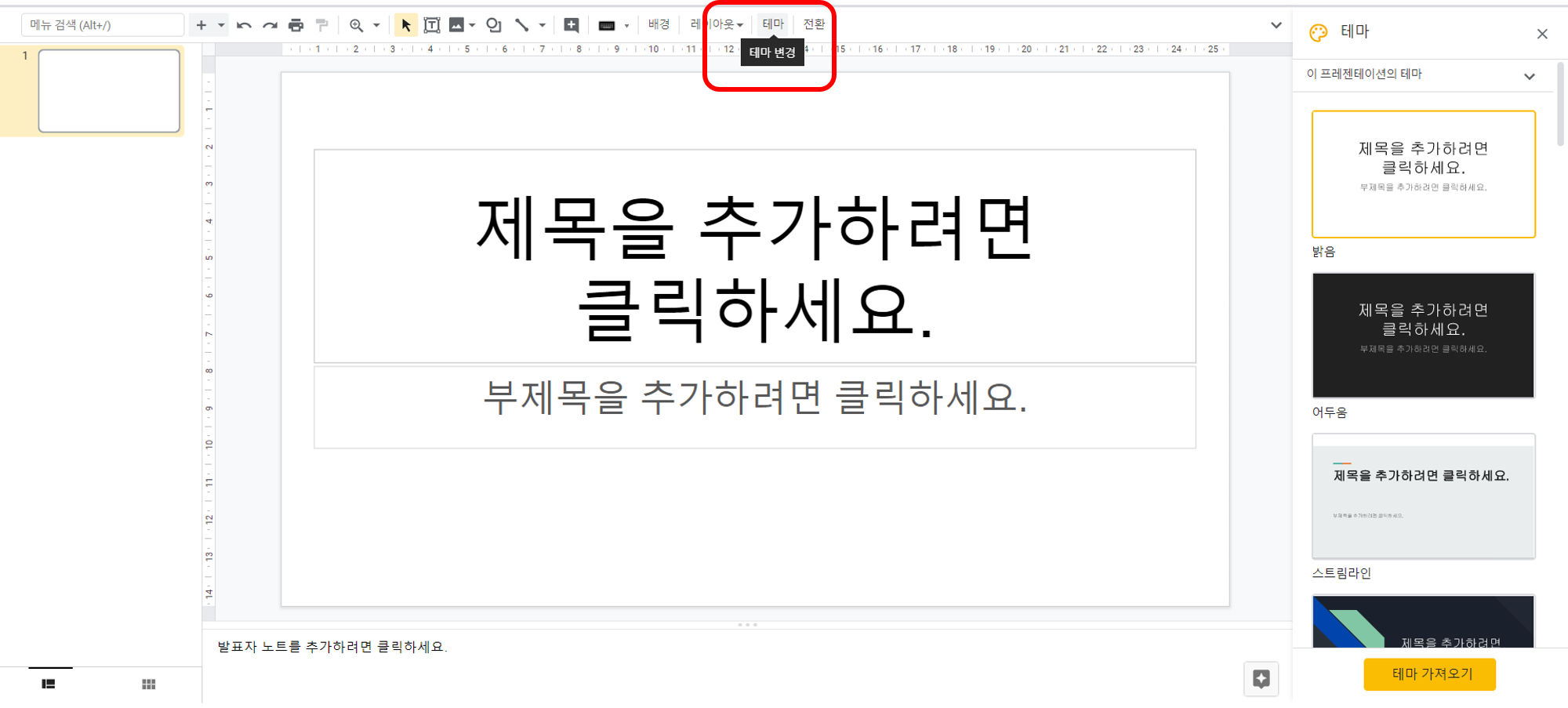Open the line type dropdown arrow
The image size is (1568, 708).
coord(542,25)
